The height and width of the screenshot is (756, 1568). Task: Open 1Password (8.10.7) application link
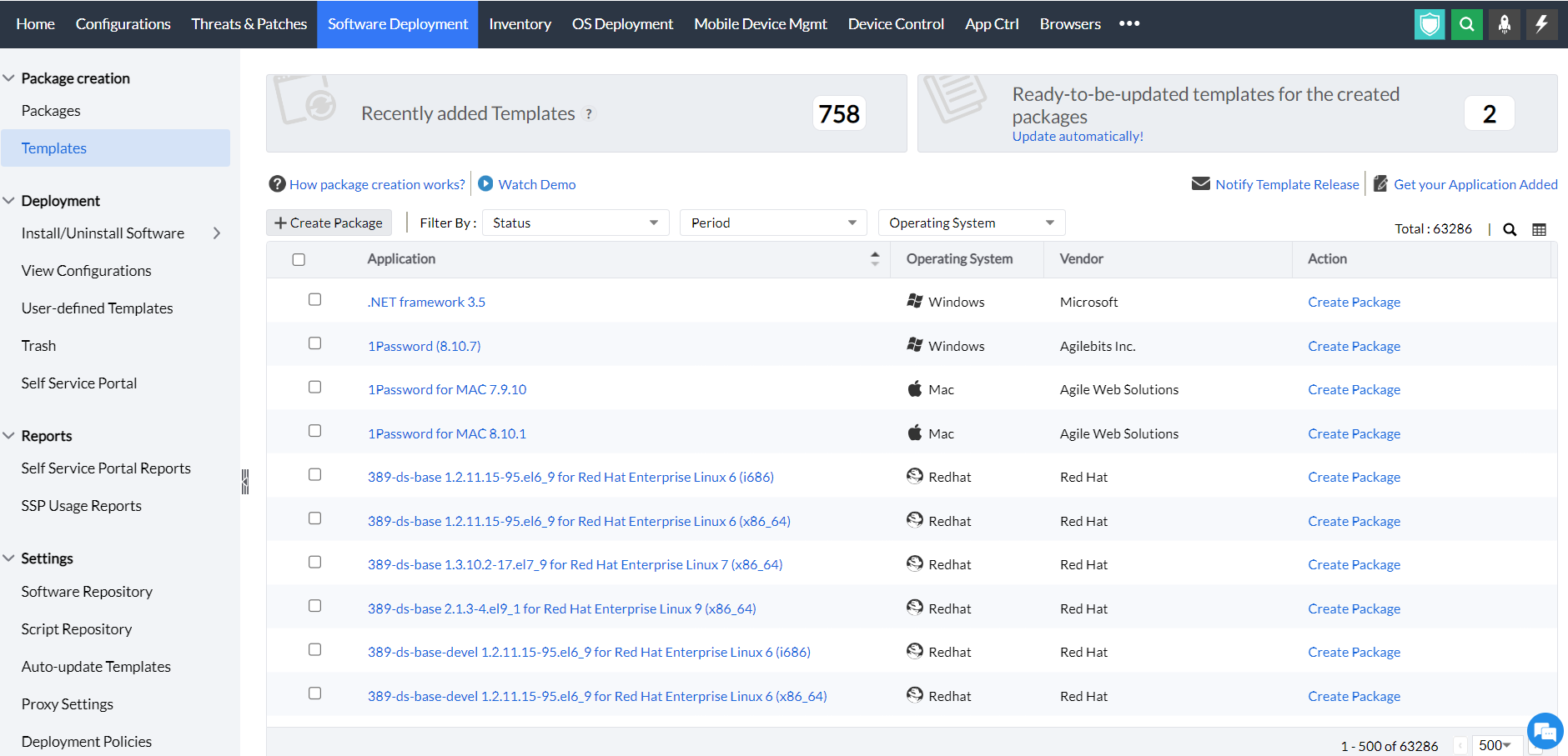click(424, 346)
